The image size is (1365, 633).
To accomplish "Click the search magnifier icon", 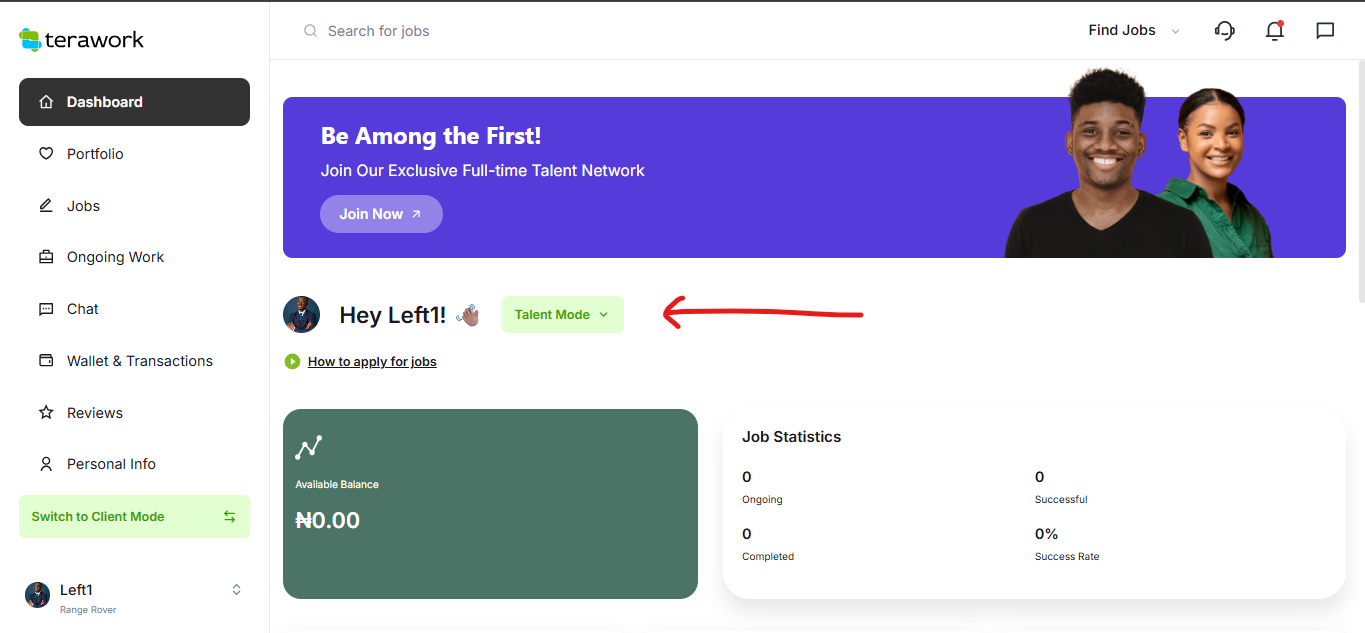I will pos(310,31).
